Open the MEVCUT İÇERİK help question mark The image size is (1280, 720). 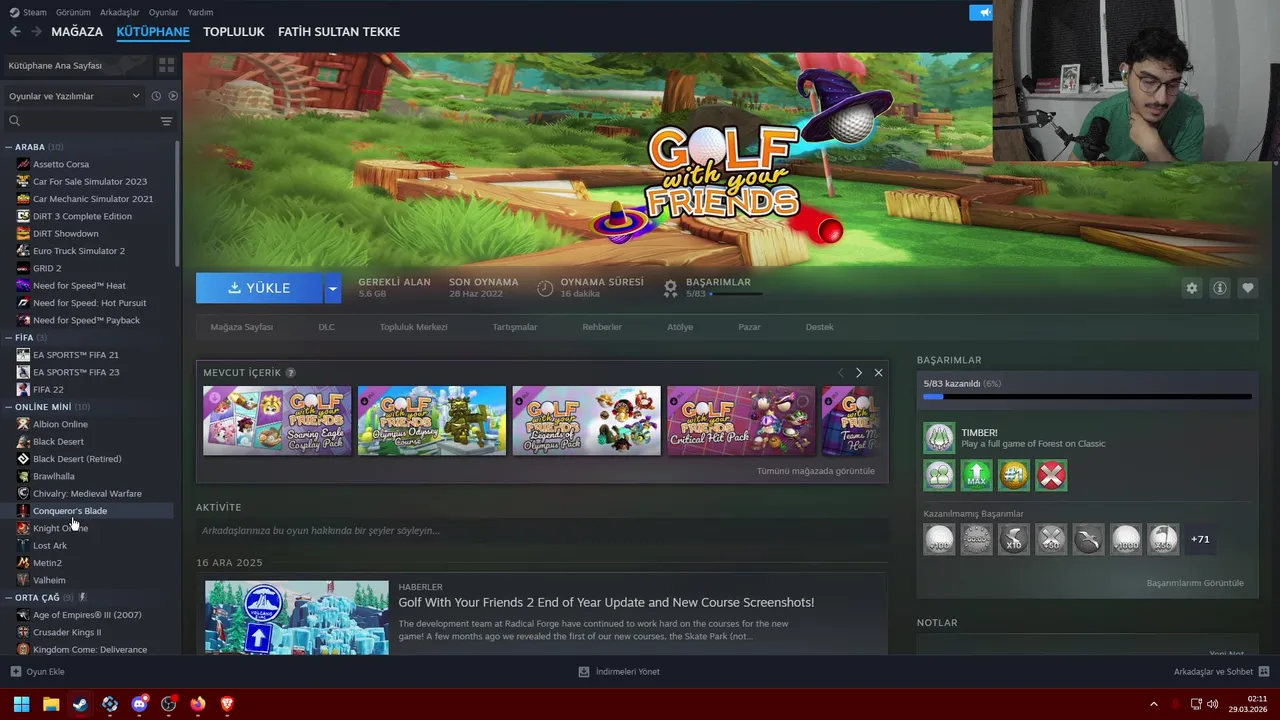[291, 373]
